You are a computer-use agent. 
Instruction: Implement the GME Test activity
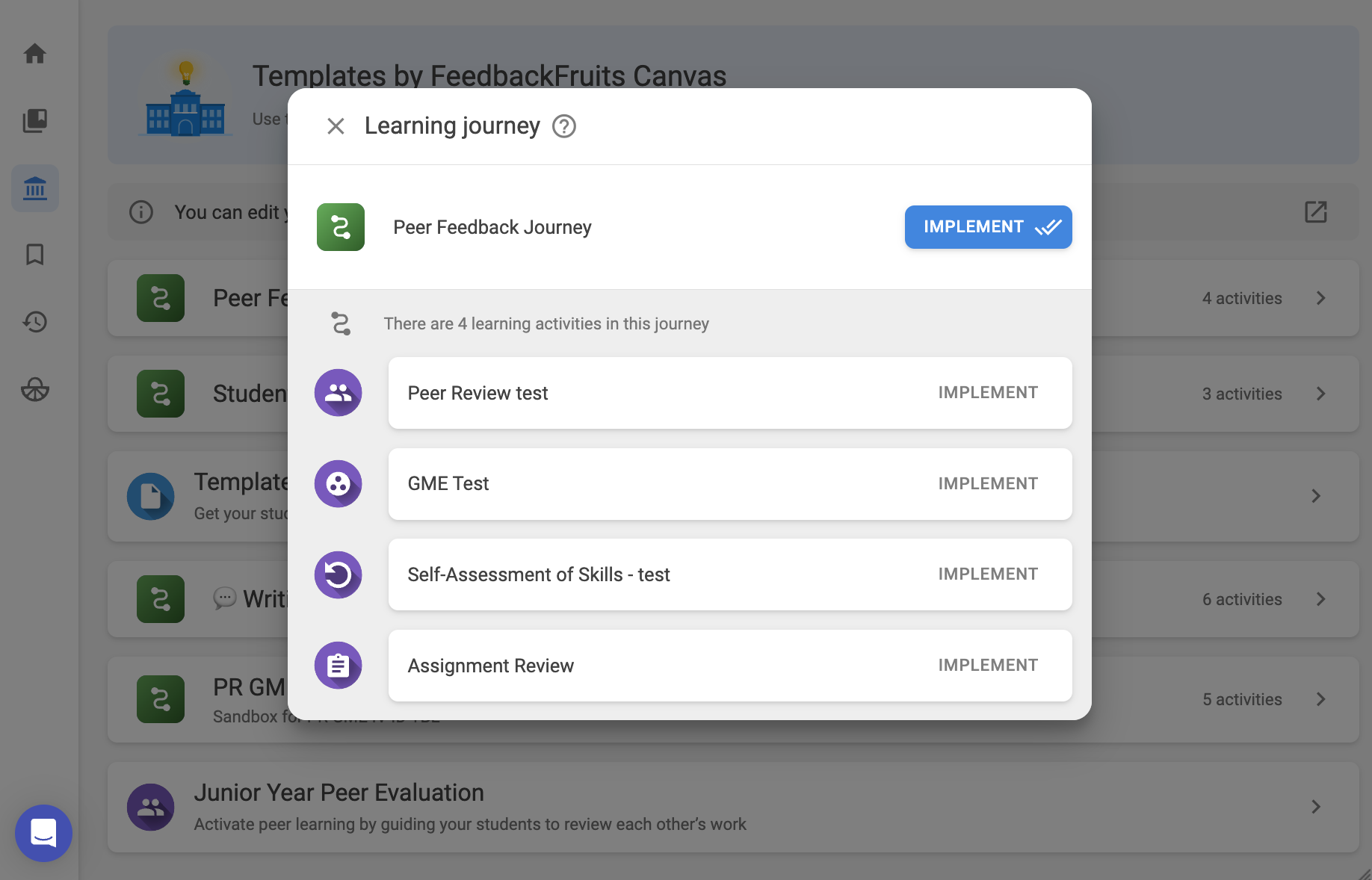(988, 484)
